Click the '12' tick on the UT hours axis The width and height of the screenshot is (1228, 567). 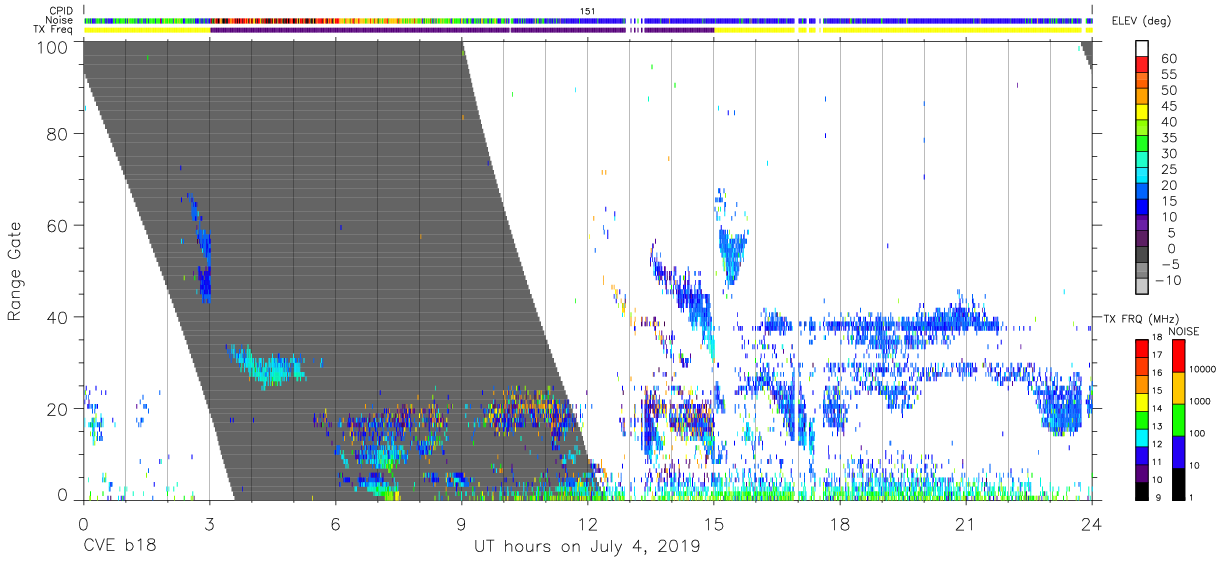(x=587, y=524)
